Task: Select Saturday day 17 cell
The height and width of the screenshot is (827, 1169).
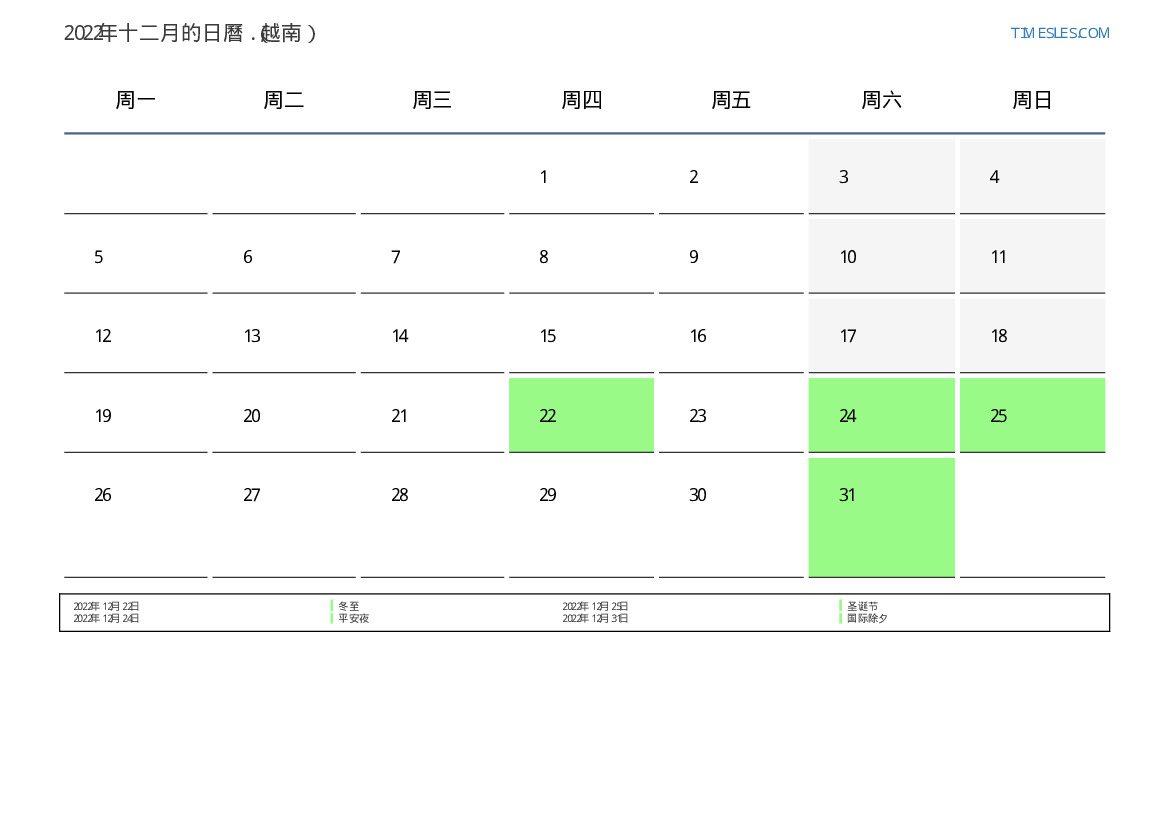Action: point(882,336)
